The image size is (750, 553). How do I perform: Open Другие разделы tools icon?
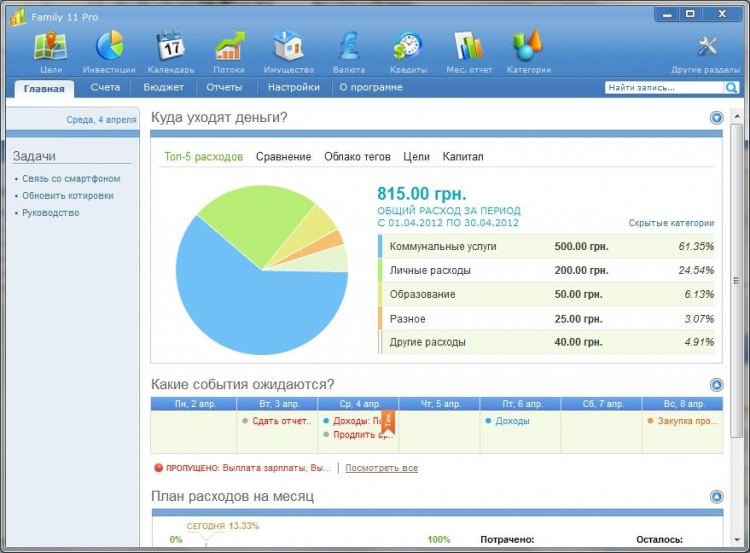coord(707,46)
